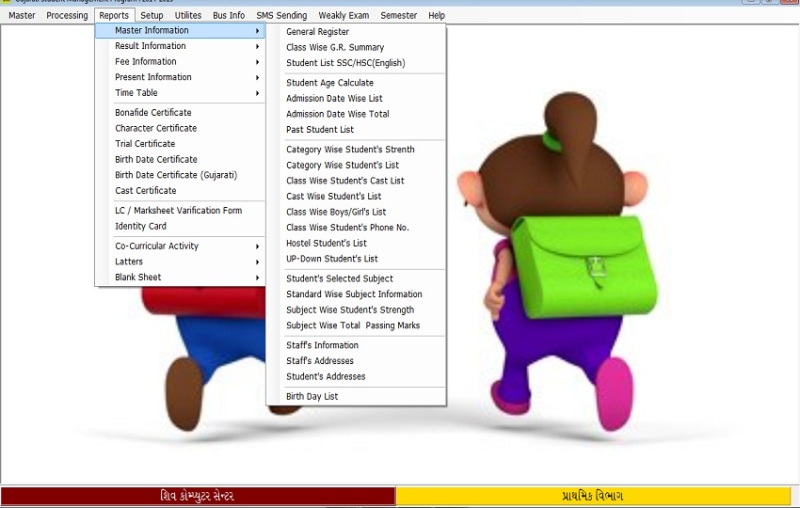Open Staff's Information report
800x508 pixels.
coord(322,345)
